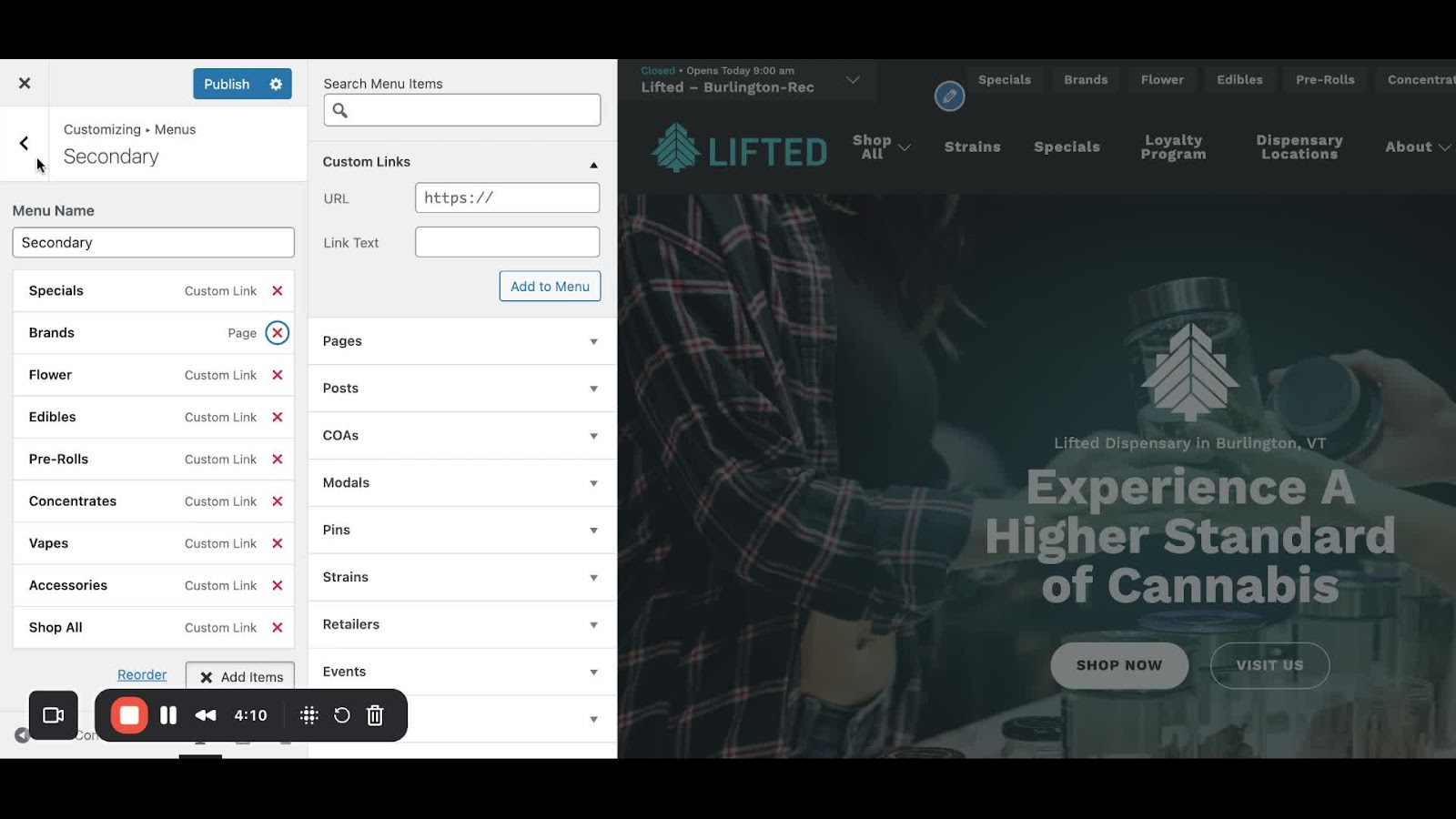Viewport: 1456px width, 819px height.
Task: Click the Add Items button
Action: (x=240, y=676)
